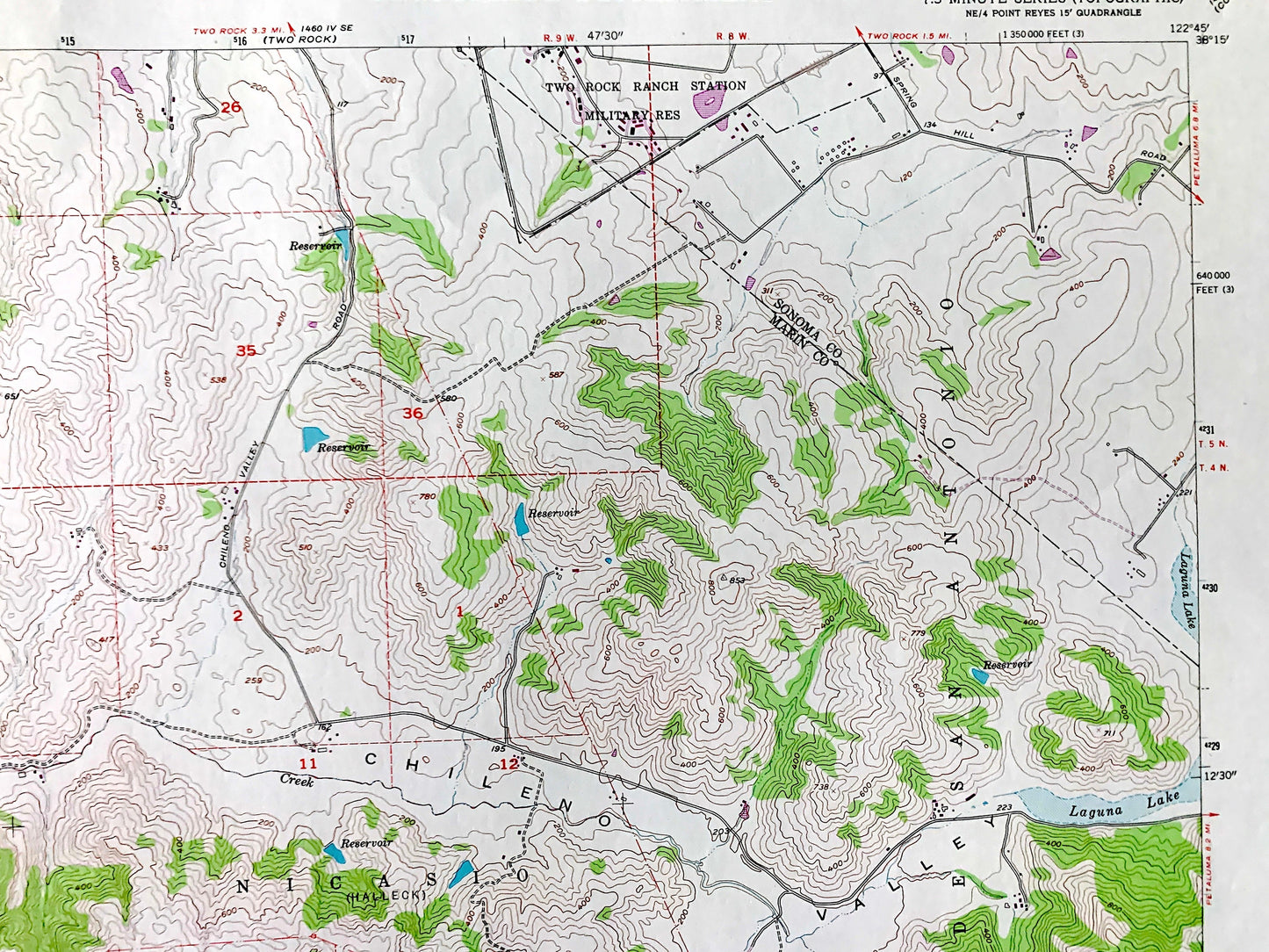Viewport: 1269px width, 952px height.
Task: Click the 779 elevation point marker
Action: tap(919, 633)
